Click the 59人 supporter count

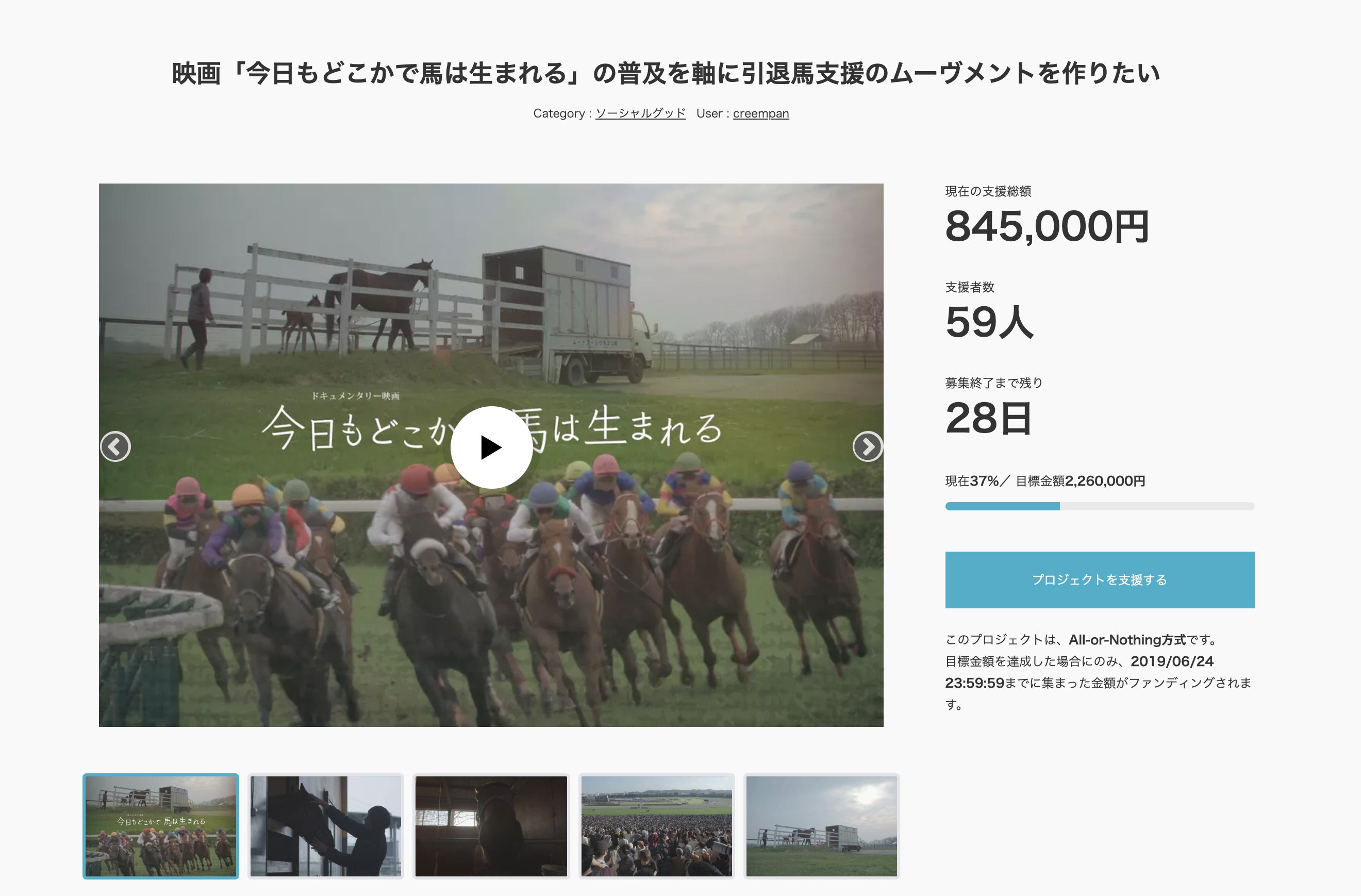(989, 322)
